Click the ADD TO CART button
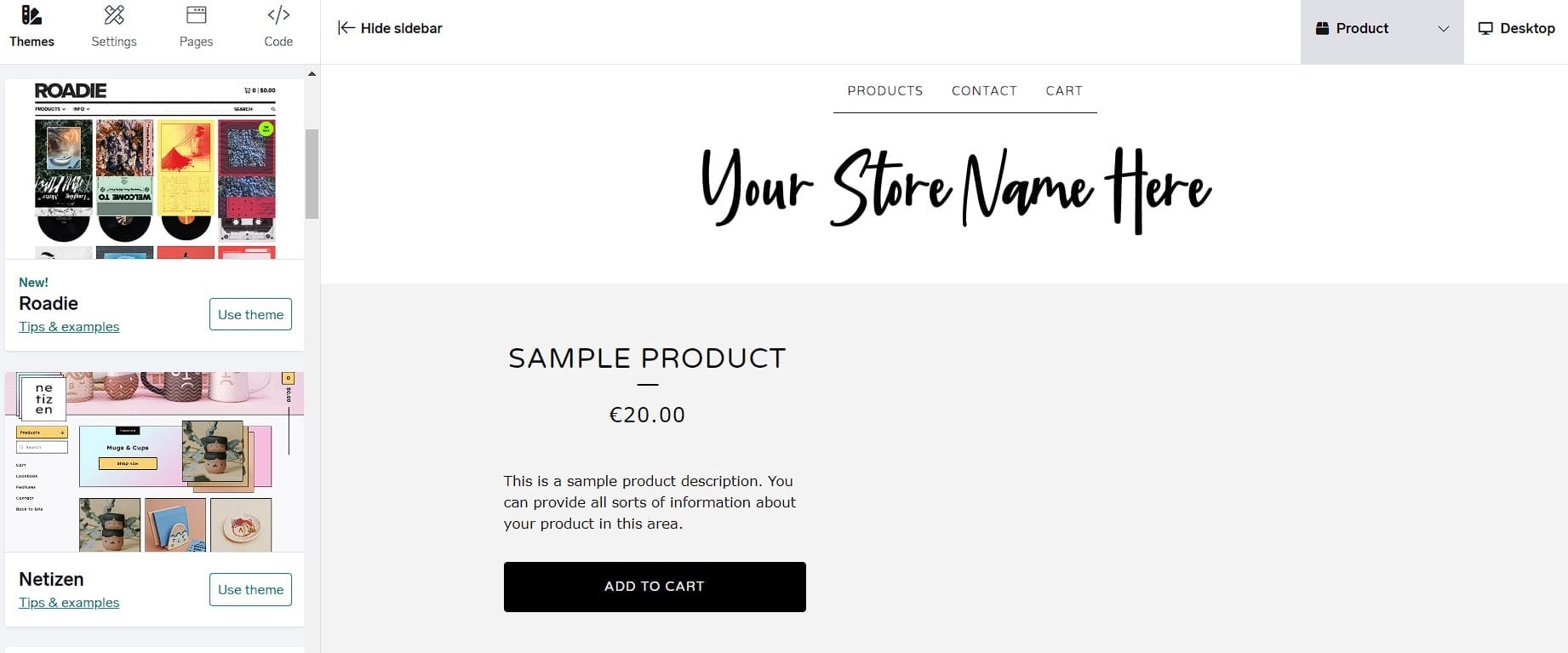 click(x=654, y=586)
